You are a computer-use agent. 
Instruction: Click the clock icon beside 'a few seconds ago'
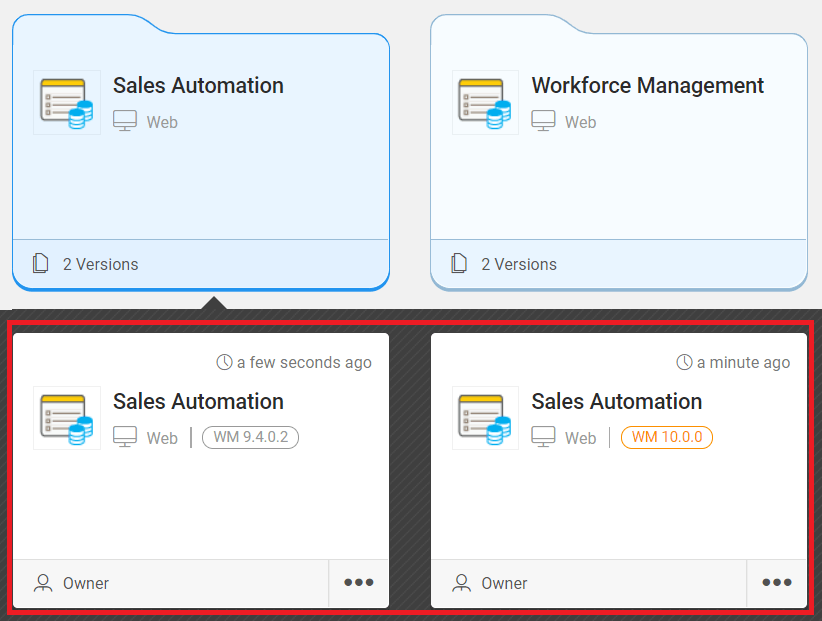click(225, 362)
